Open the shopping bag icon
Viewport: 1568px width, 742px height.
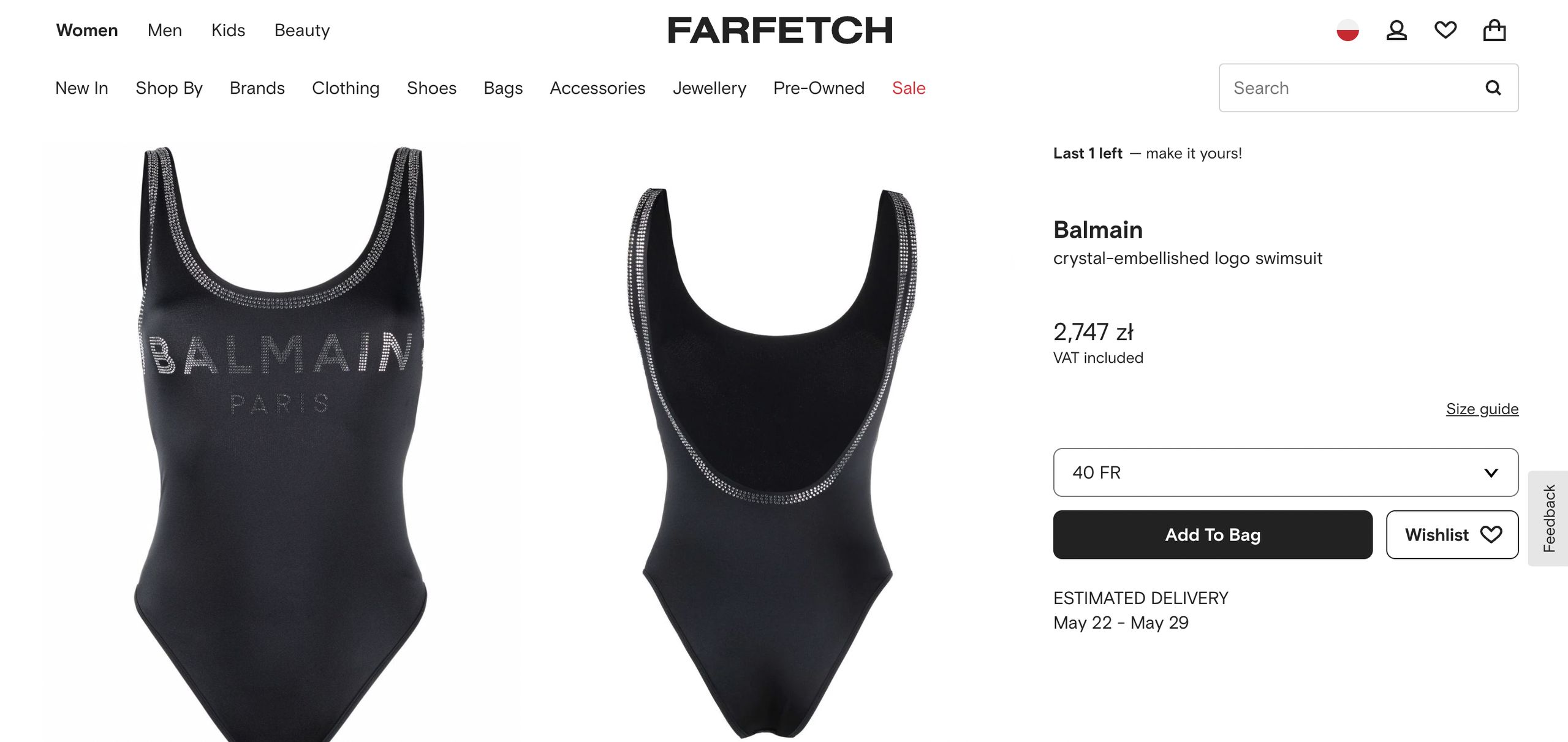tap(1494, 30)
